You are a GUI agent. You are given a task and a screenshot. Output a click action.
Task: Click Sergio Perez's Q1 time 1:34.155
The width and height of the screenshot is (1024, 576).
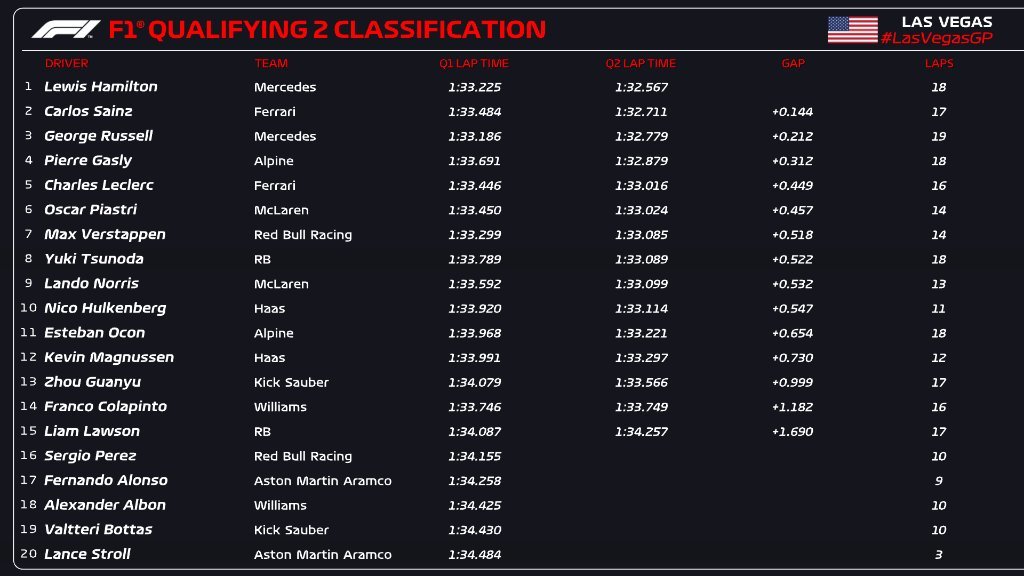[474, 456]
